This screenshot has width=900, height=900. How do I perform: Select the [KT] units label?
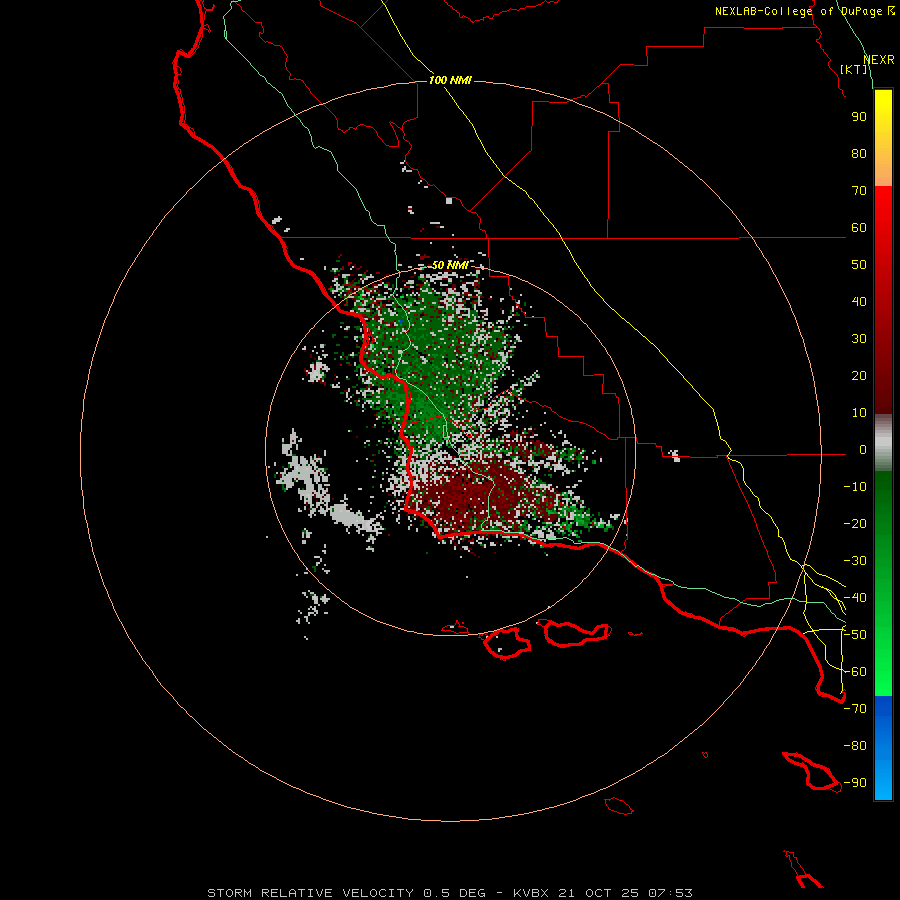[x=854, y=69]
